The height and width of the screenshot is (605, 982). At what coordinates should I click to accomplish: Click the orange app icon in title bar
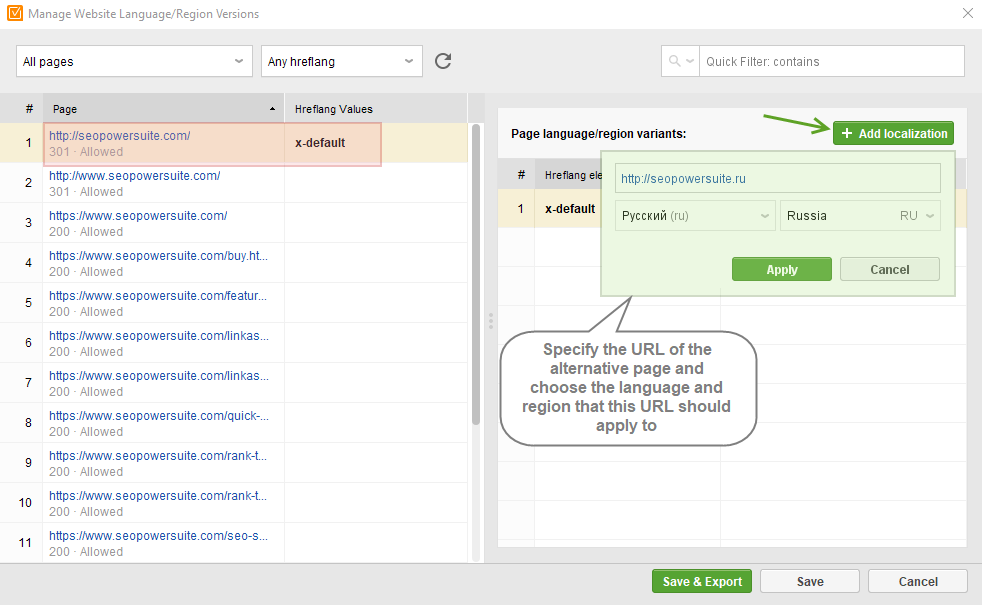click(x=14, y=13)
